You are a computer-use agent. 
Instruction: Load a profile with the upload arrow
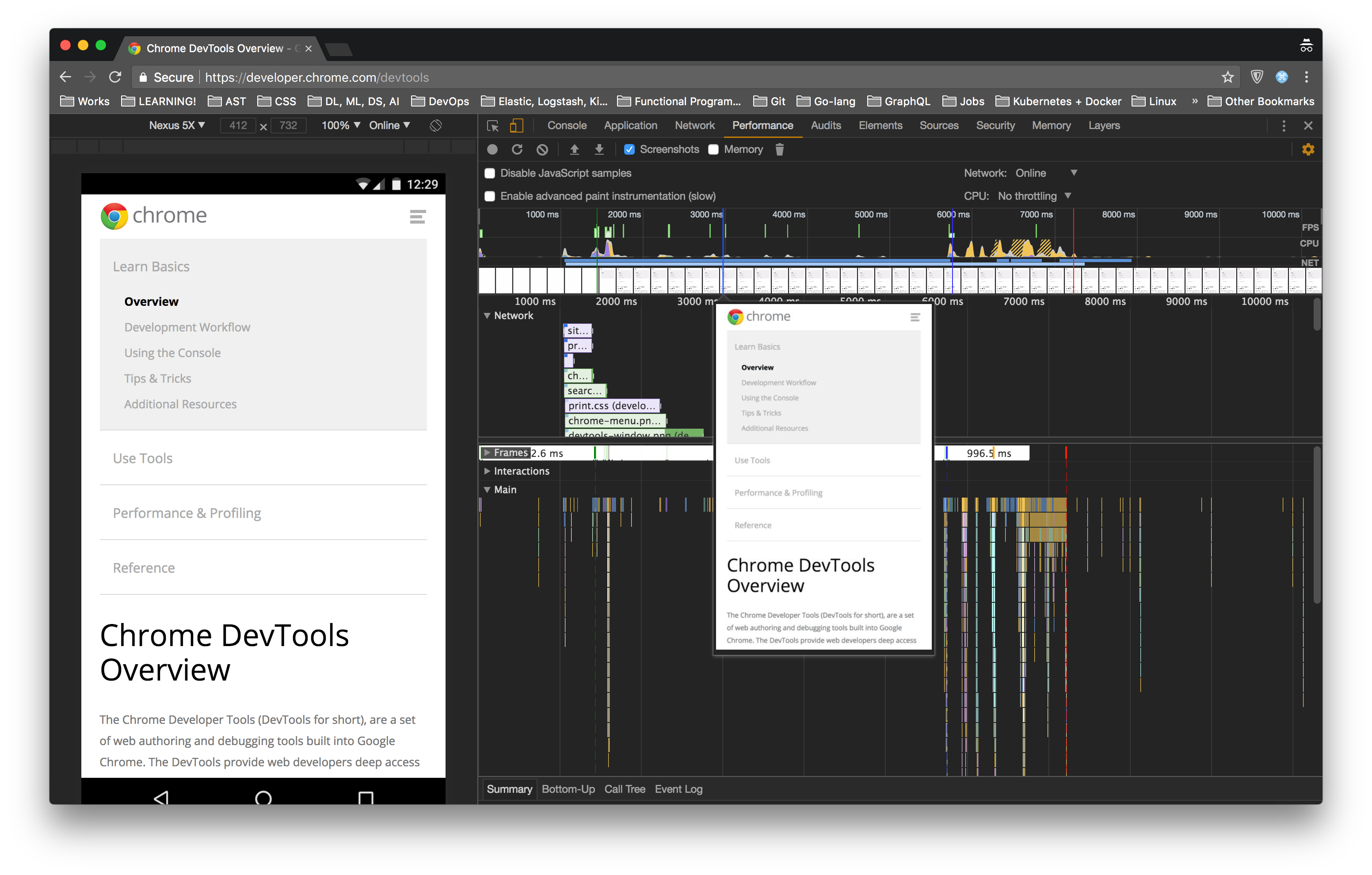point(574,149)
